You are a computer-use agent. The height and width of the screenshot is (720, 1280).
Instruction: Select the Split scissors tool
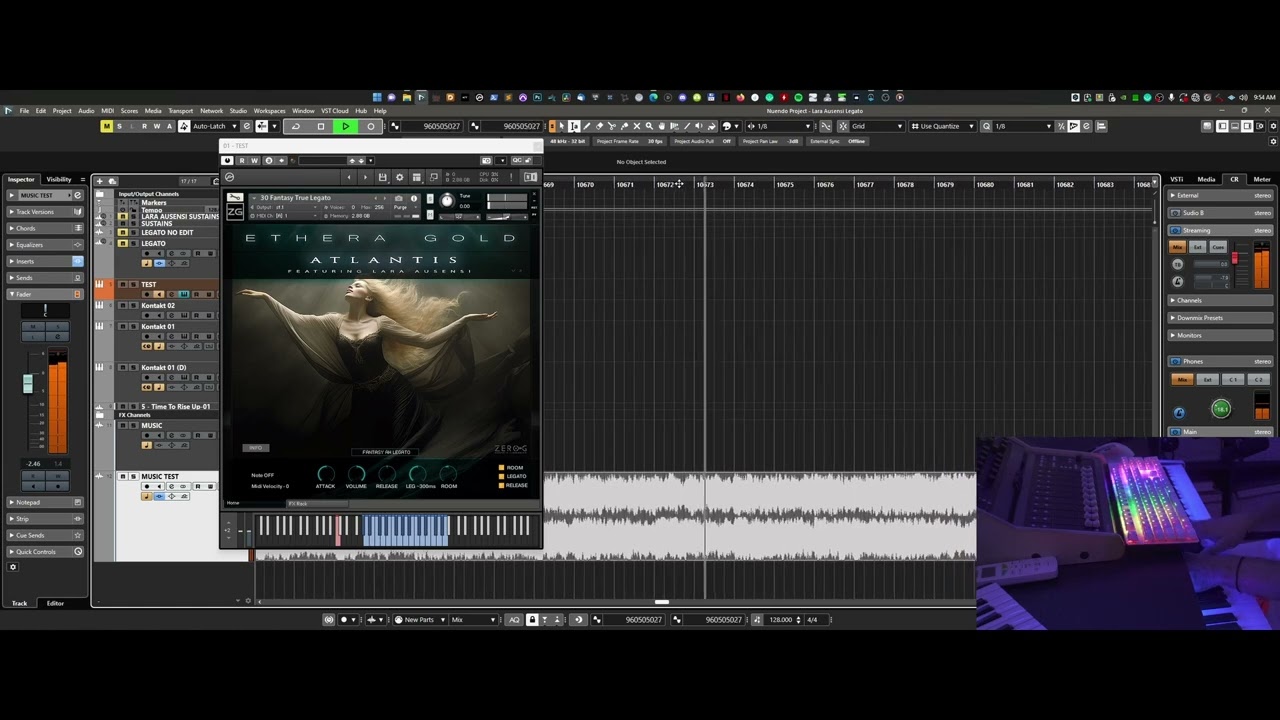click(x=612, y=126)
